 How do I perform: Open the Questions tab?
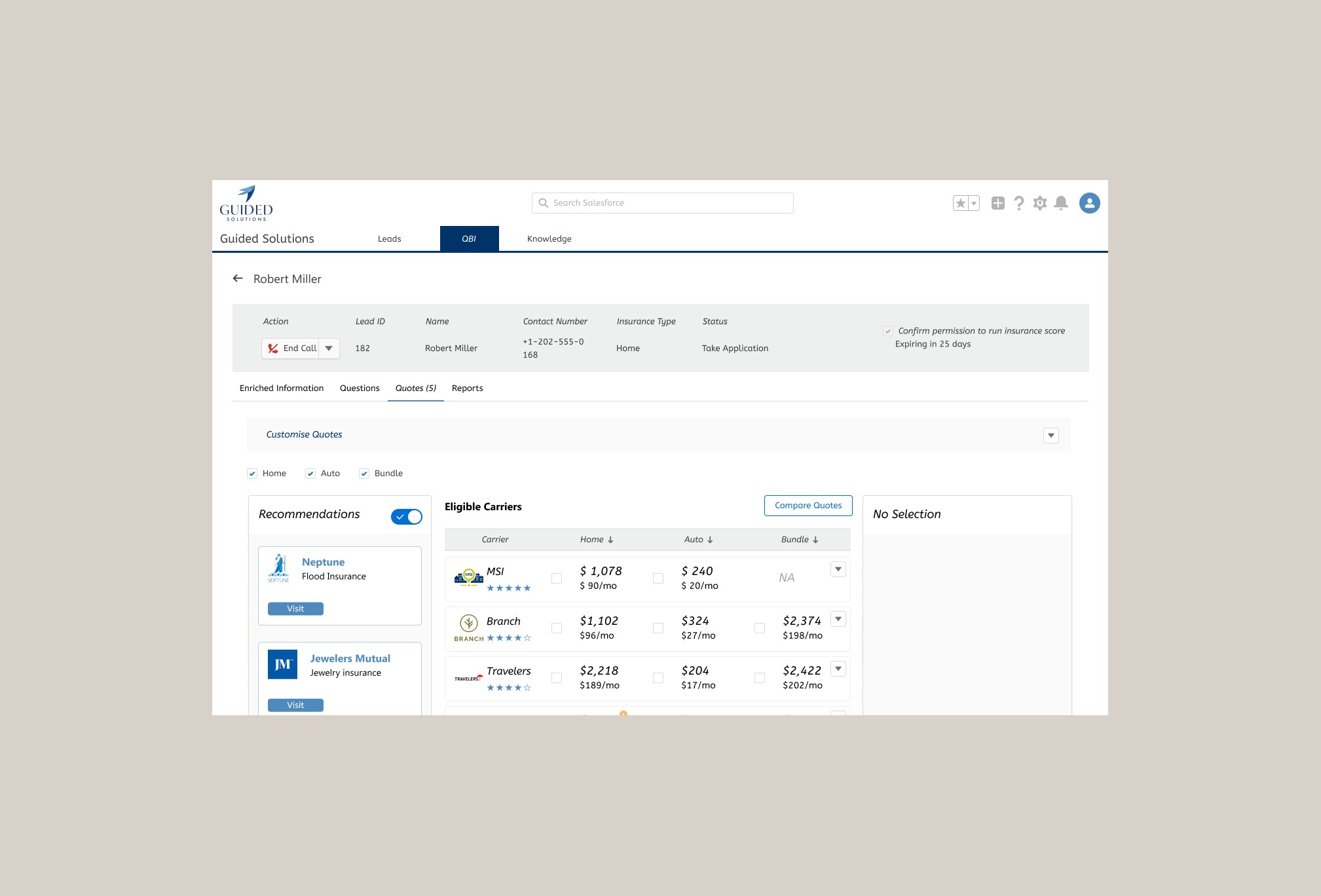click(360, 388)
